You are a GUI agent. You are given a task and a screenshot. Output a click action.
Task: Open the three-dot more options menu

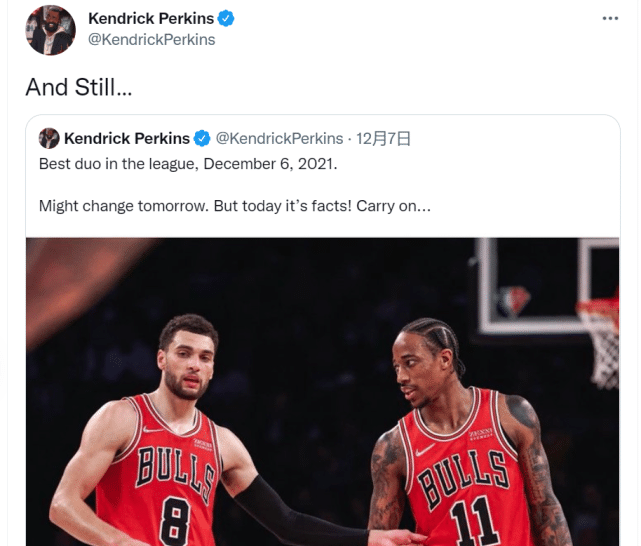point(610,18)
